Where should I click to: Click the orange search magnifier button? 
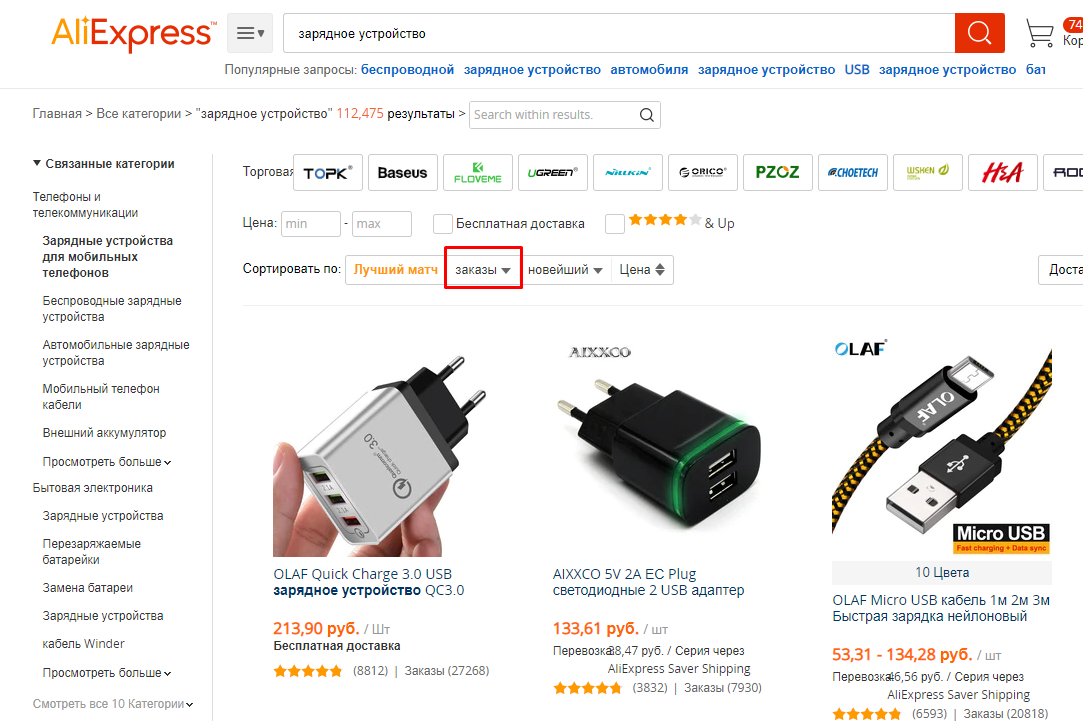pos(979,33)
